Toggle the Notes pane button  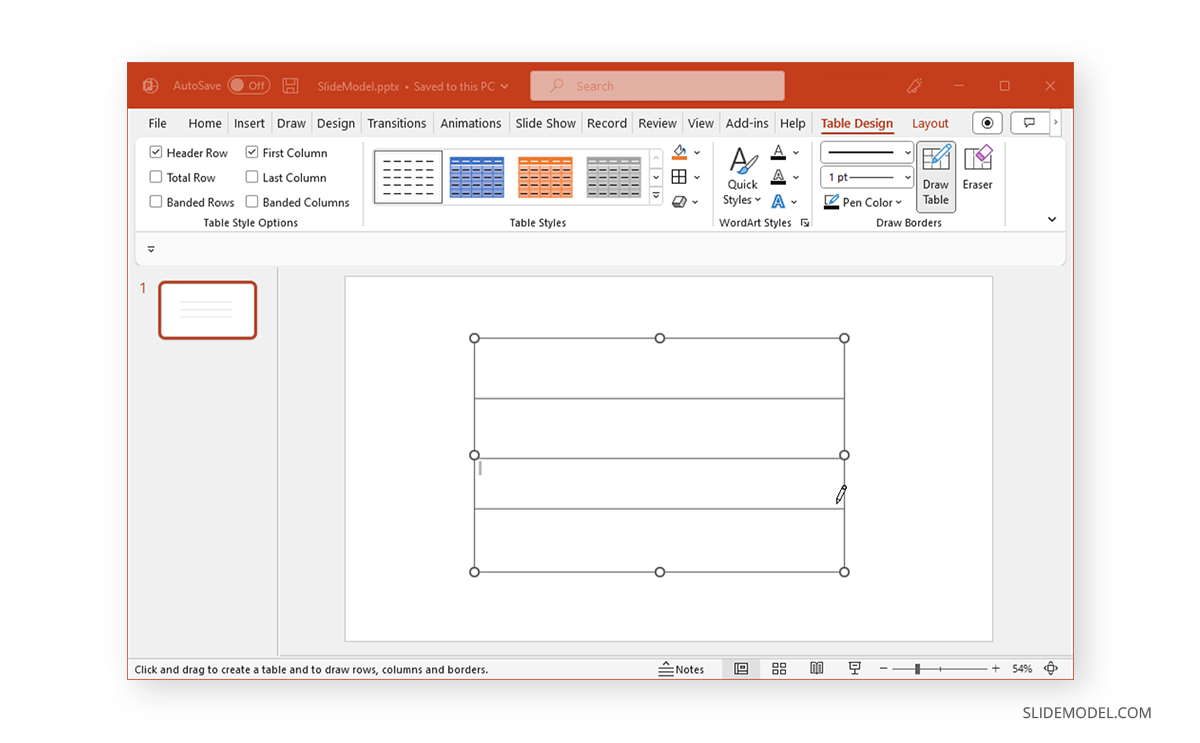(x=681, y=669)
